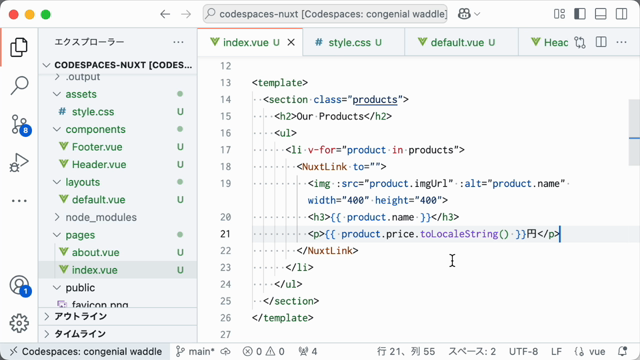640x360 pixels.
Task: Open Run and Debug view
Action: (19, 162)
